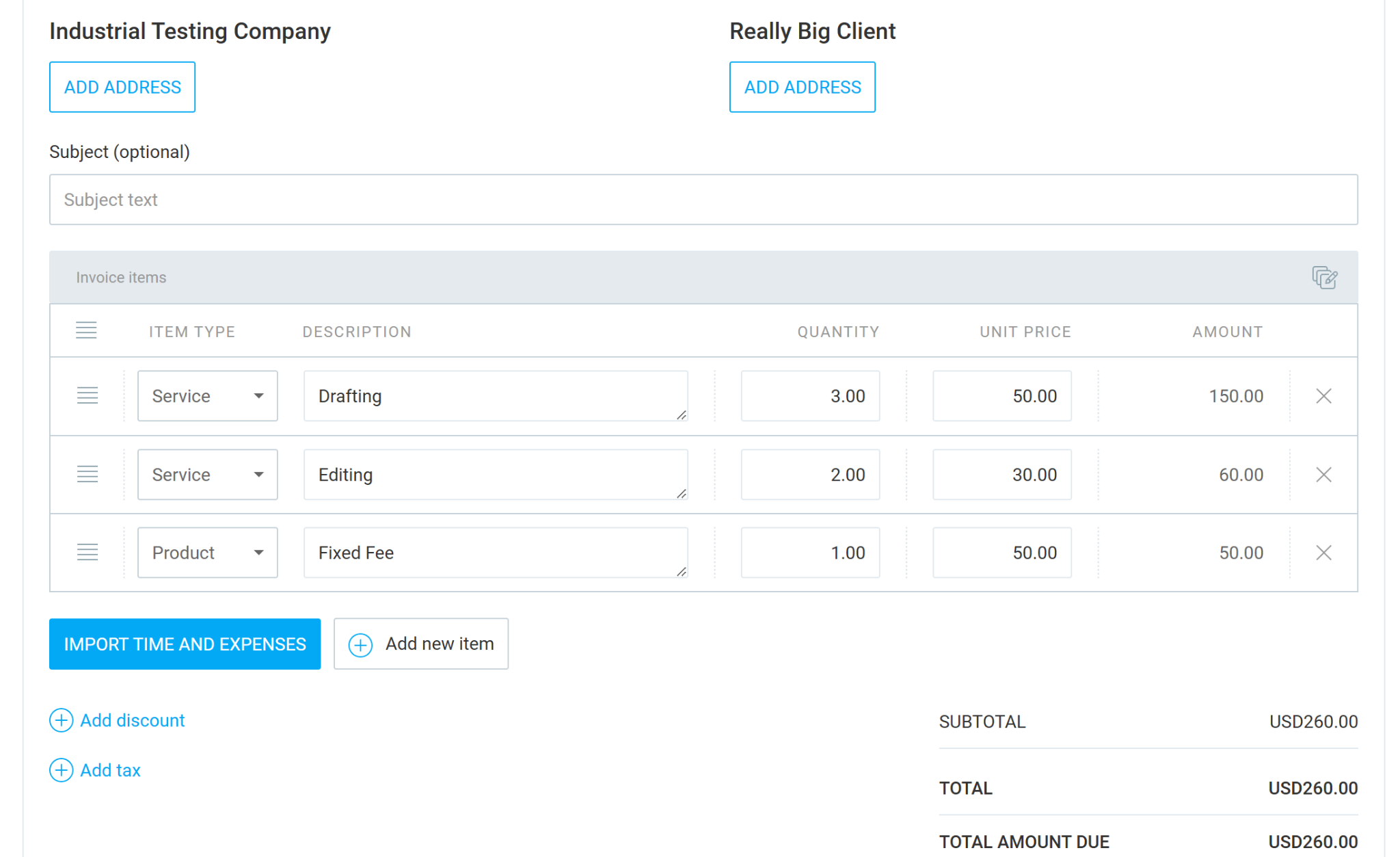Click the Add new item button
The width and height of the screenshot is (1400, 857).
421,644
